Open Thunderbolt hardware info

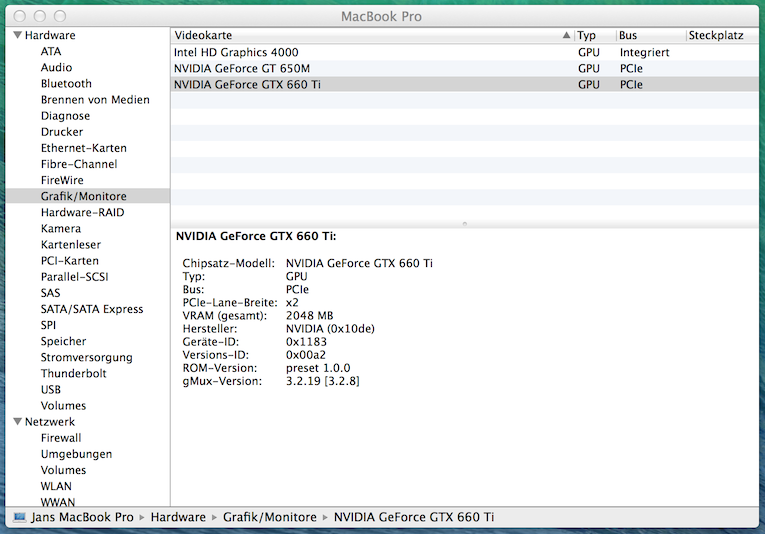(73, 373)
